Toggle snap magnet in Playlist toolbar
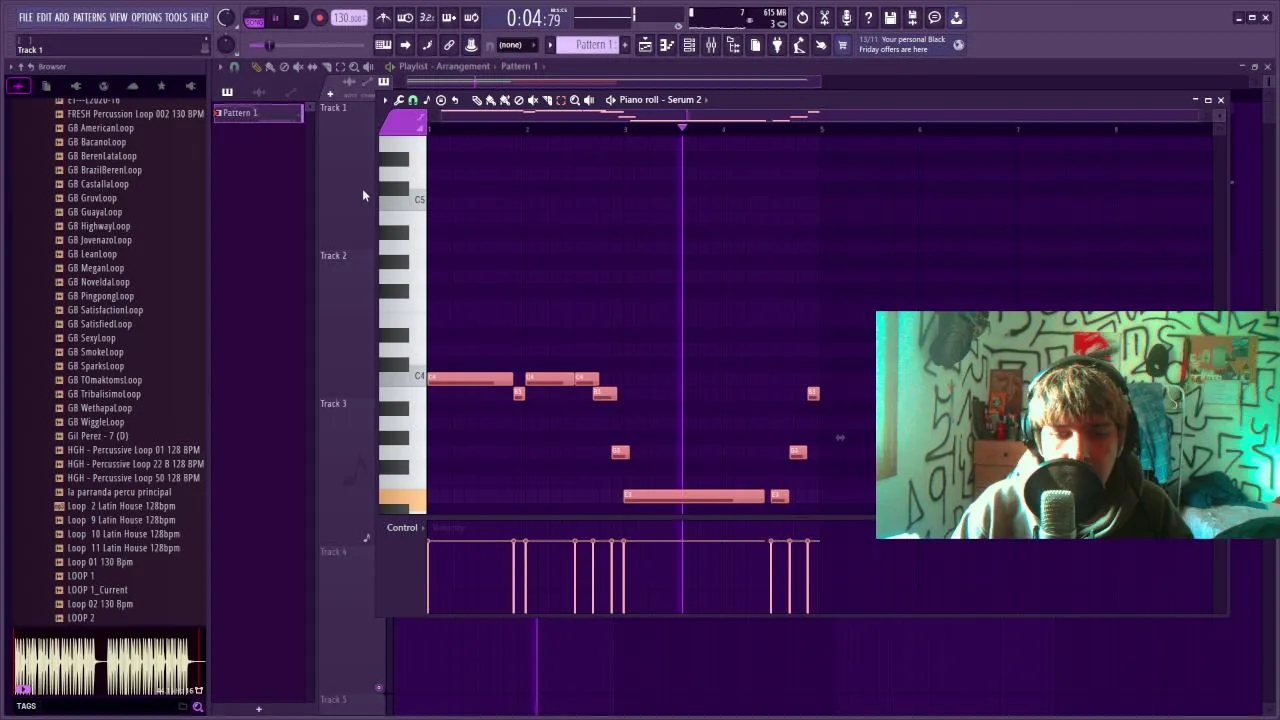The width and height of the screenshot is (1280, 720). [x=234, y=67]
